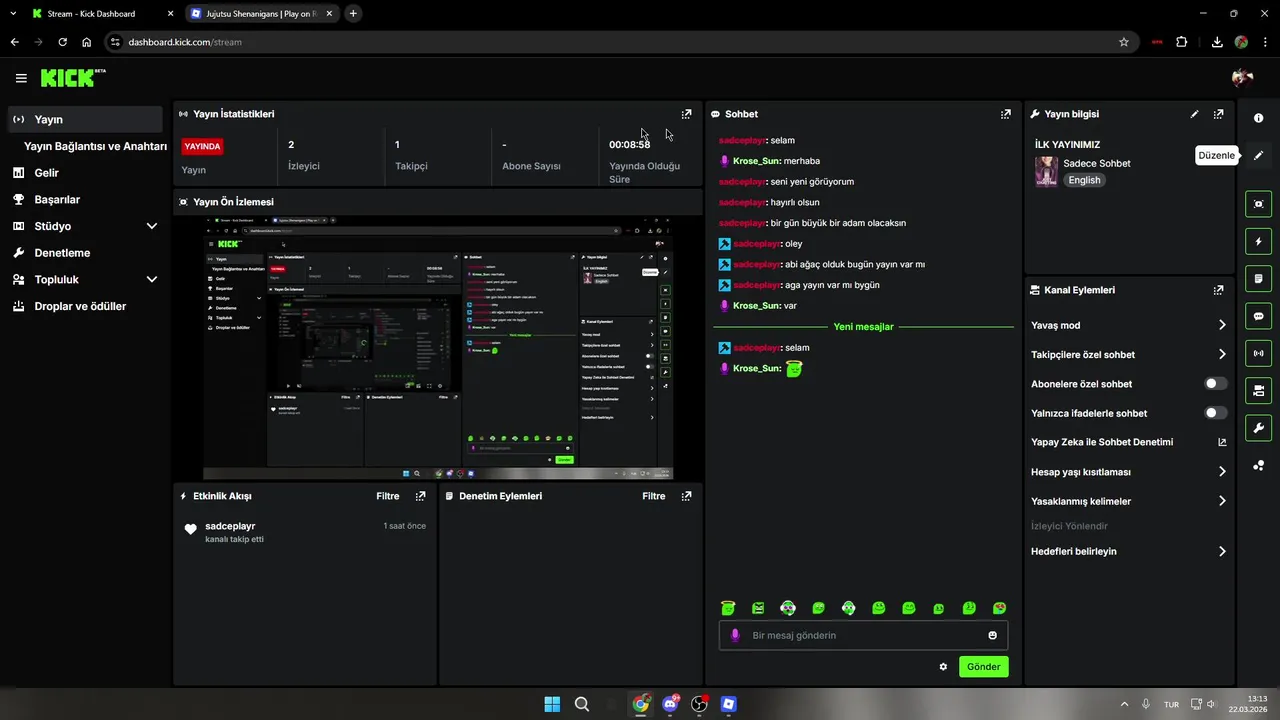Screen dimensions: 1280x720
Task: Pop out the Etkinlik Akışı panel
Action: point(420,496)
